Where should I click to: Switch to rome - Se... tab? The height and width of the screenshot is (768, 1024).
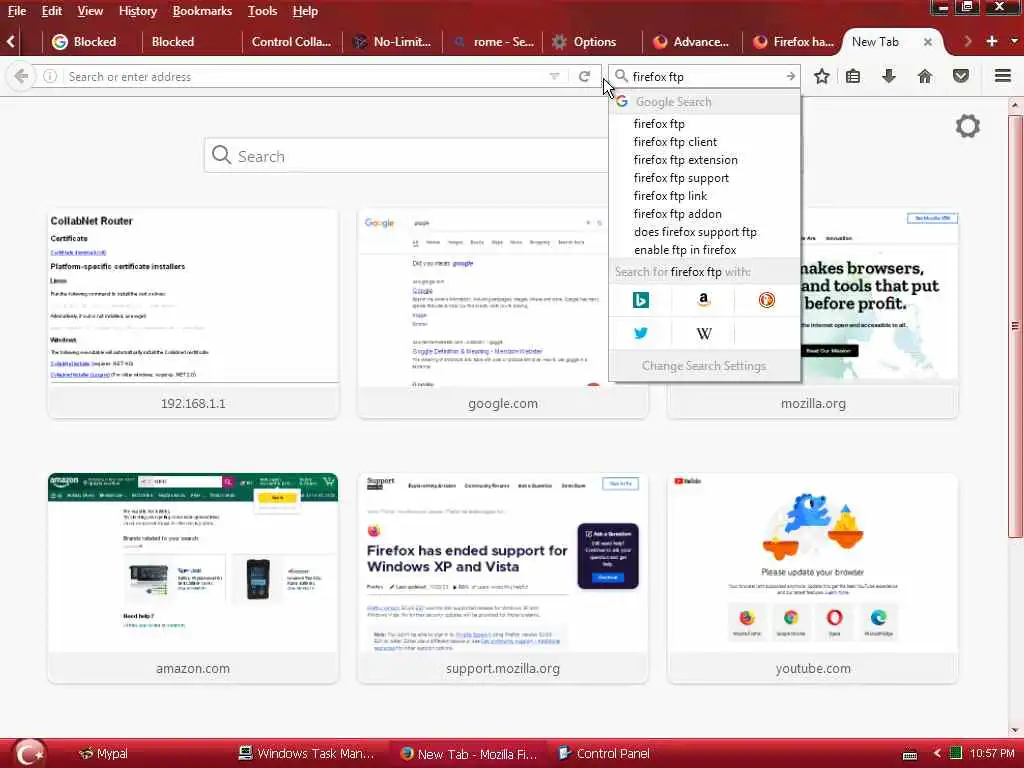(494, 42)
